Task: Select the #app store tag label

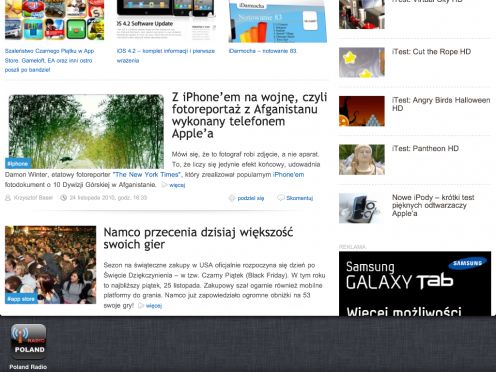Action: [x=21, y=299]
